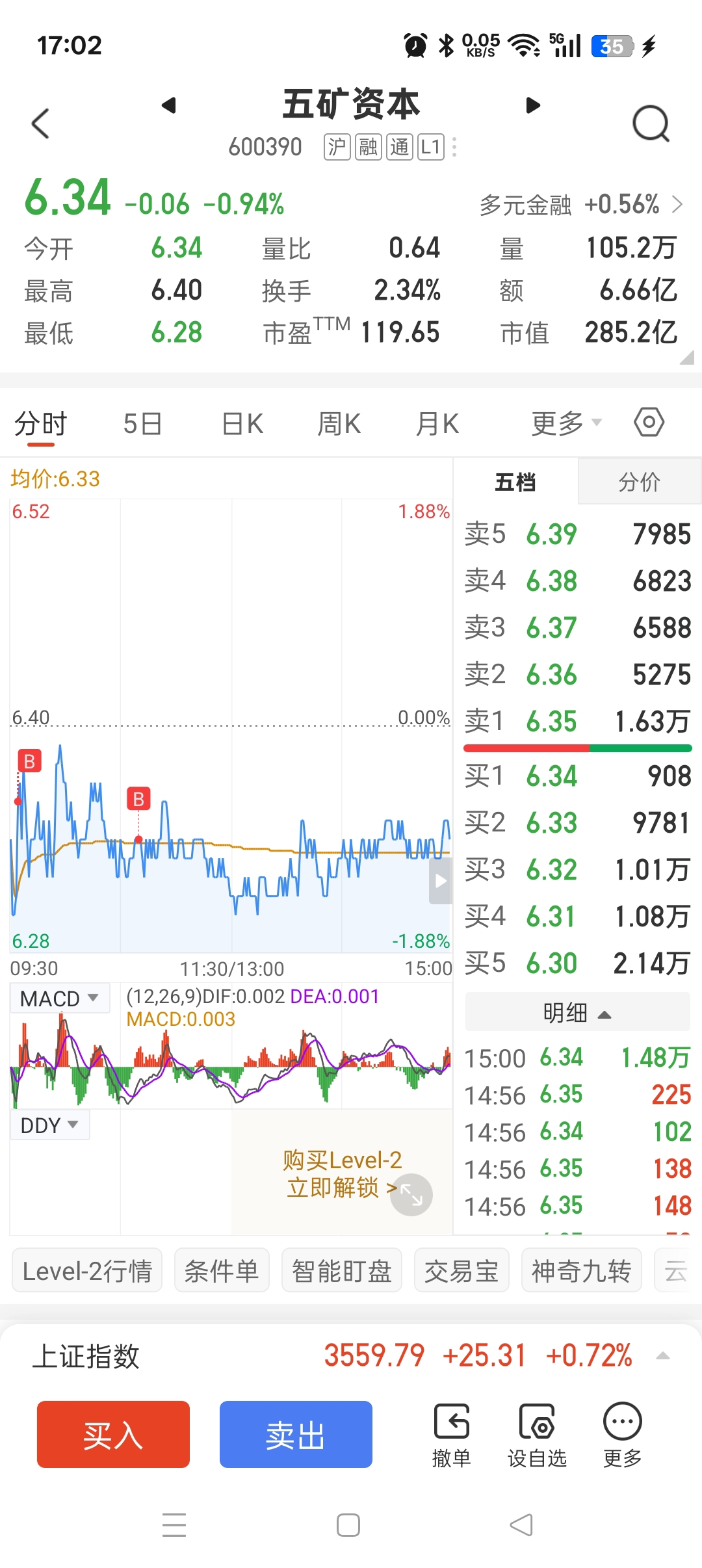Tap the 均价:6.33 average price label
The width and height of the screenshot is (702, 1568).
click(55, 479)
